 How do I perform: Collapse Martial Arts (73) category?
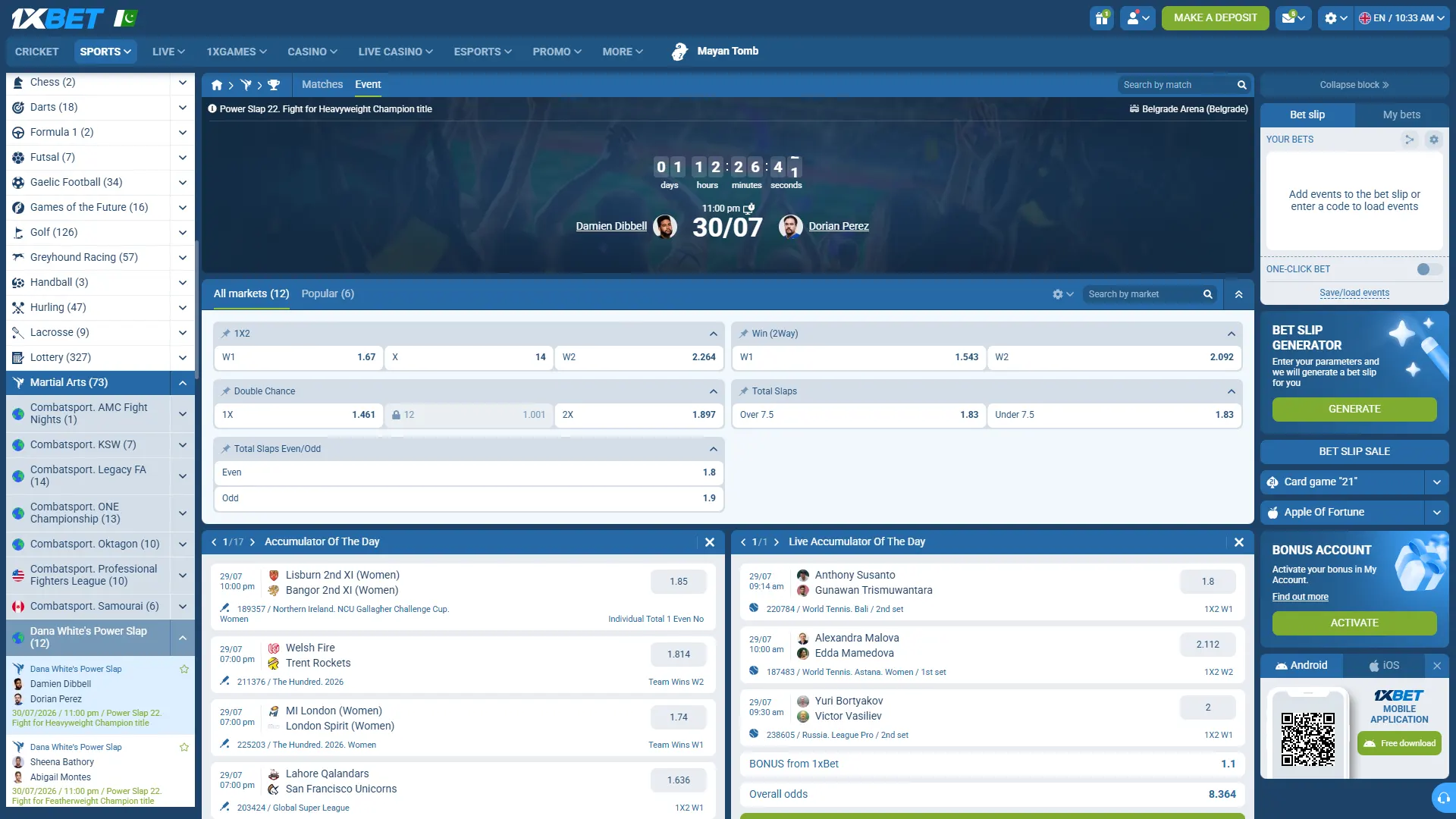pyautogui.click(x=182, y=383)
